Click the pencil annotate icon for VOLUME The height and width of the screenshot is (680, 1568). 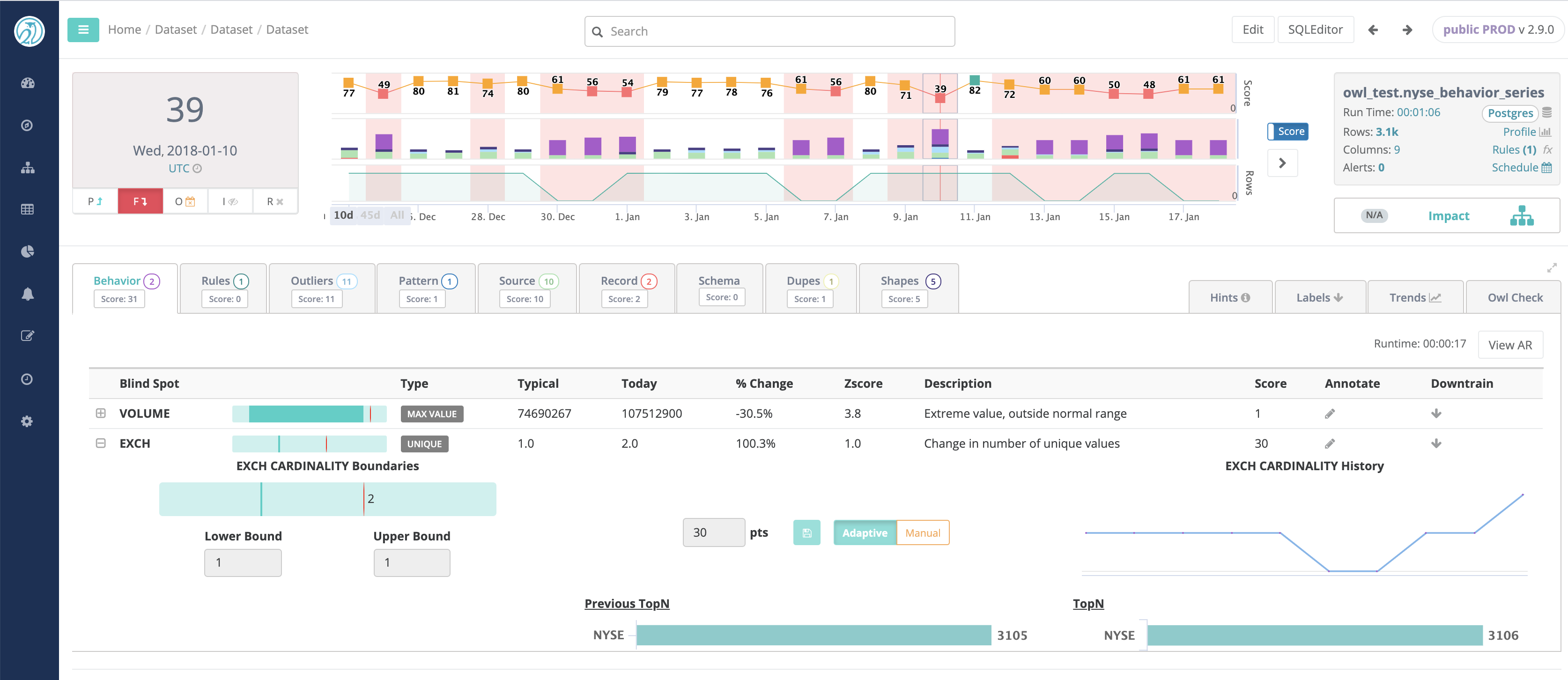click(x=1330, y=414)
